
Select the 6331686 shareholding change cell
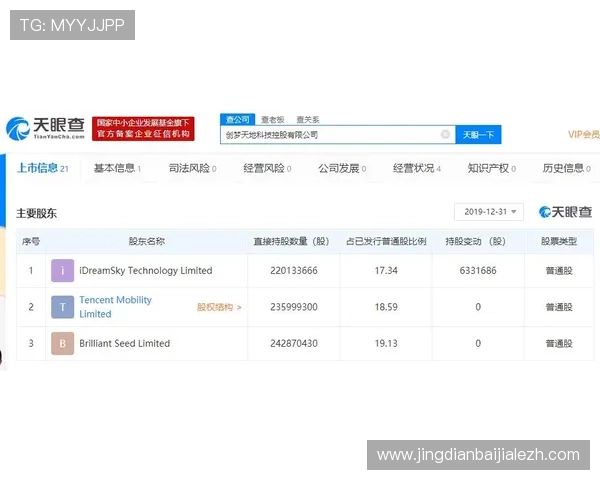tap(478, 271)
